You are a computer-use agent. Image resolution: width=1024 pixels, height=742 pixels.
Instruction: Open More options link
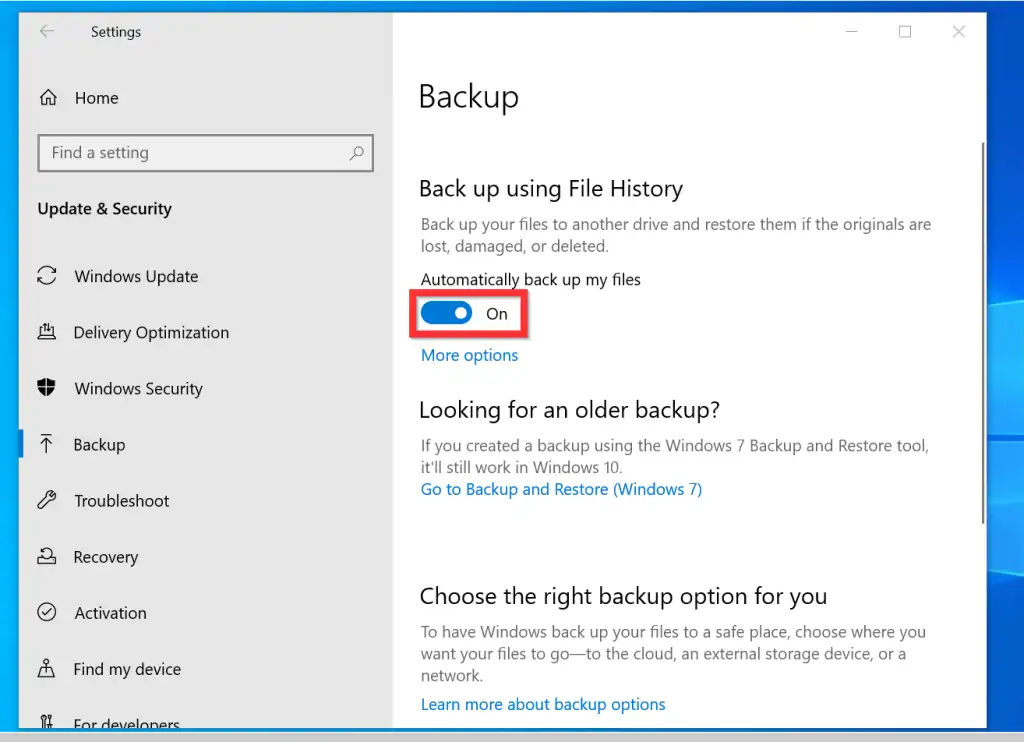click(469, 355)
